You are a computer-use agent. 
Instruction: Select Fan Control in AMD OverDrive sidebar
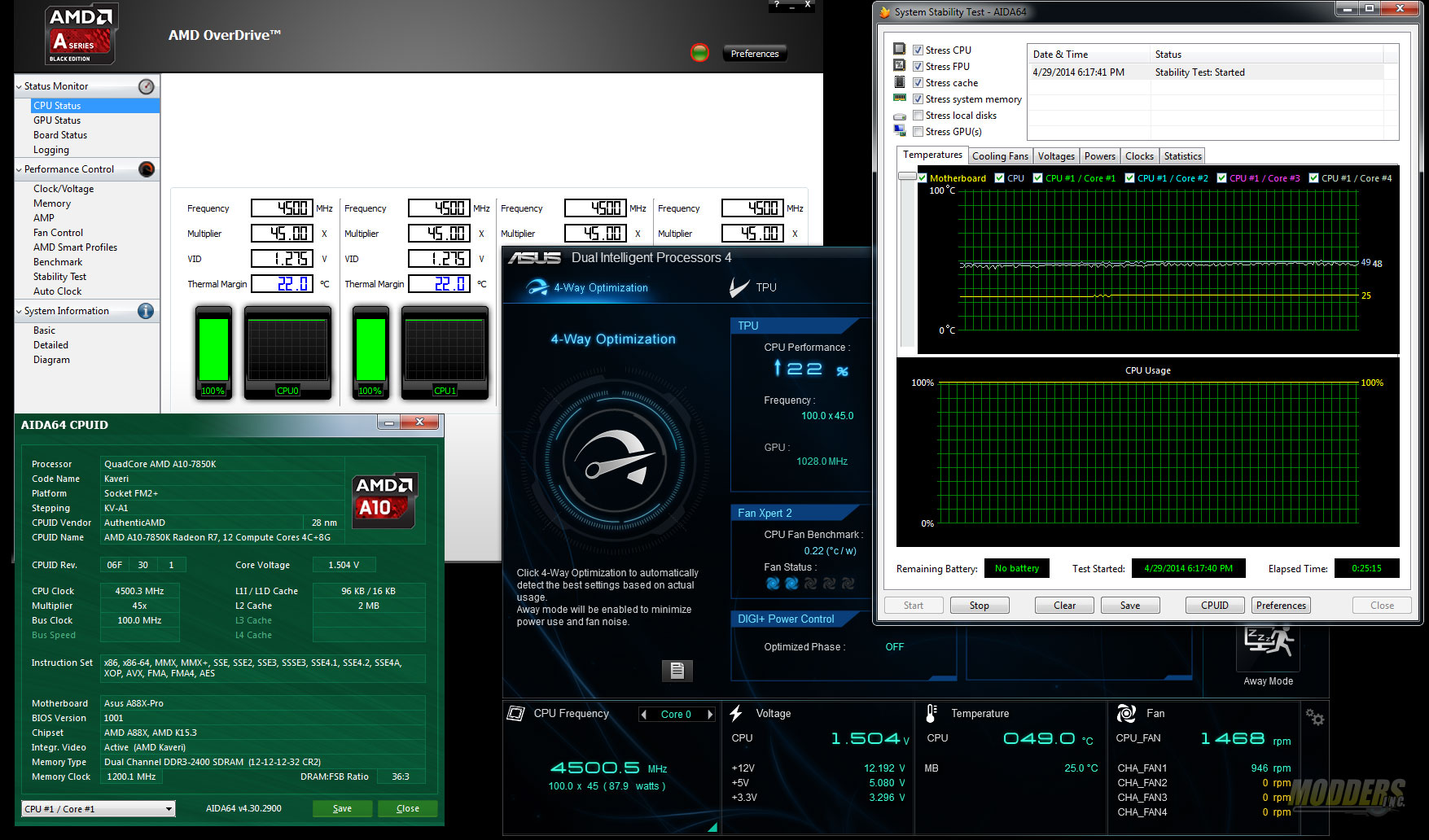pos(58,233)
